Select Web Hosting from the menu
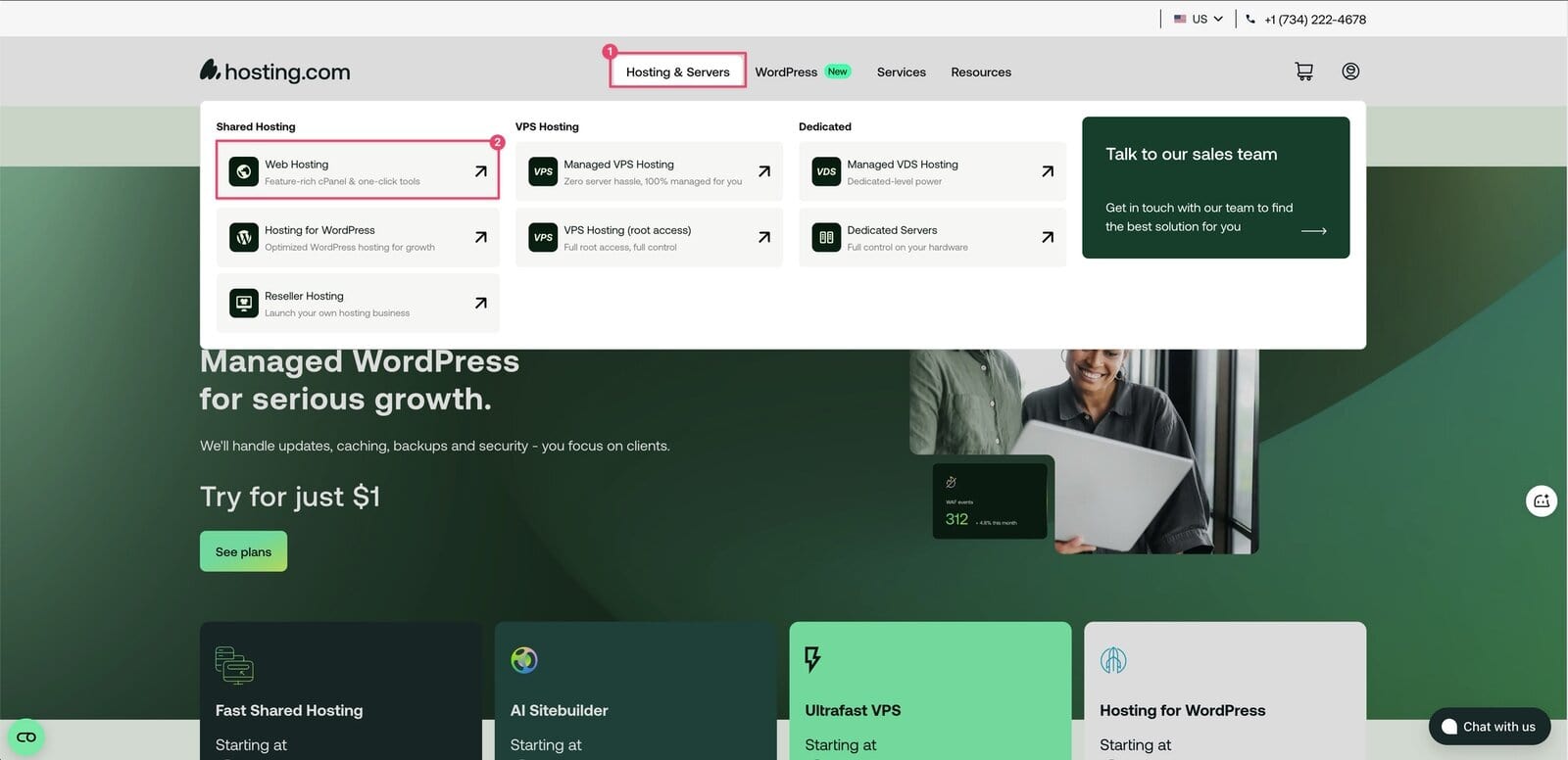 coord(358,171)
